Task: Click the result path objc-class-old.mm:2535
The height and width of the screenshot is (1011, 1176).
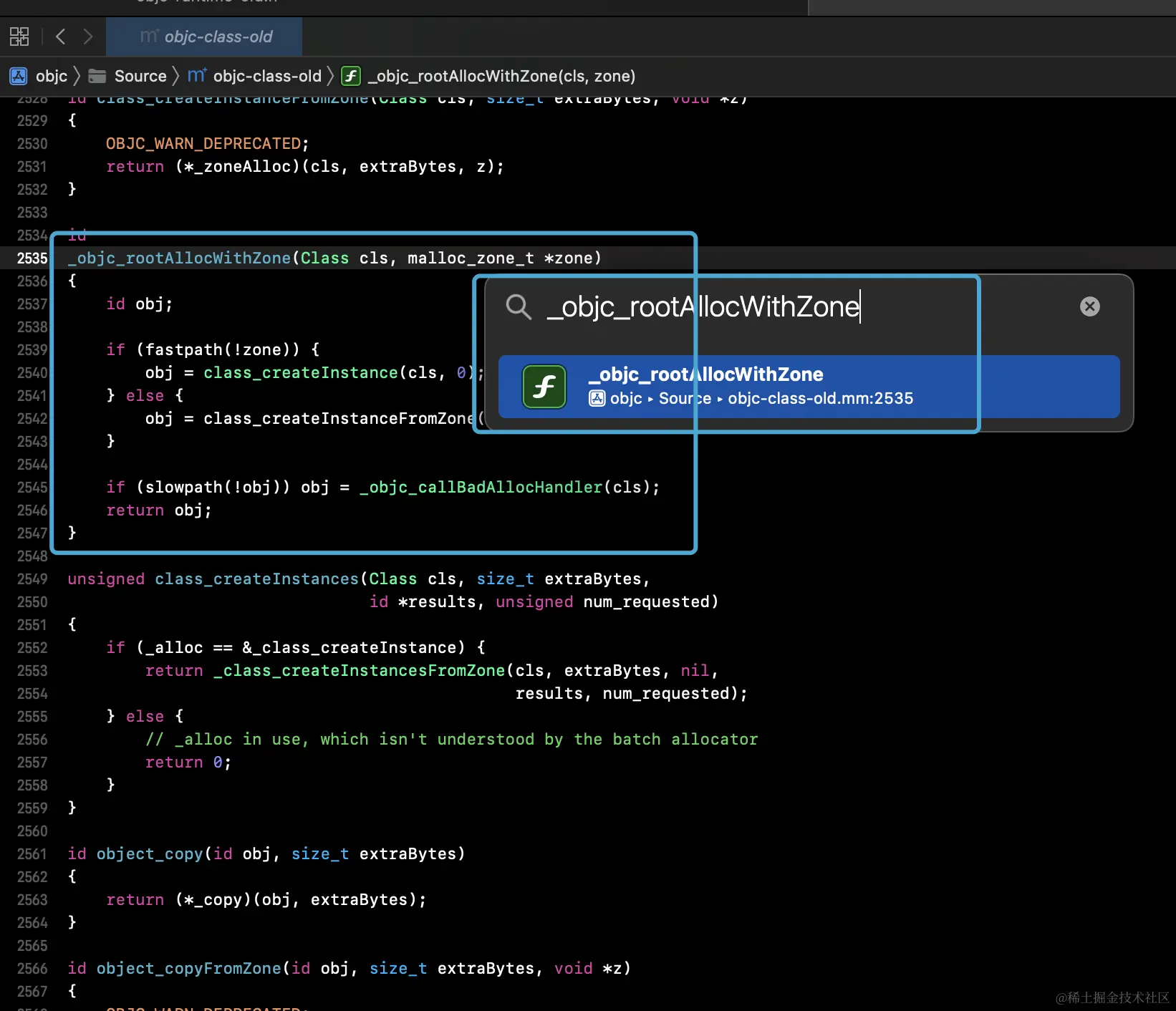Action: pos(821,398)
